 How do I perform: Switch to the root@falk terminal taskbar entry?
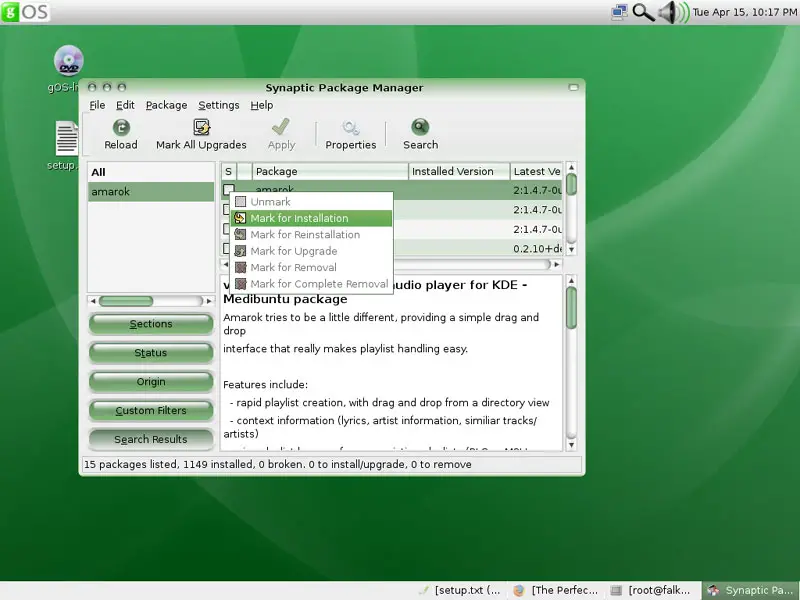coord(653,590)
